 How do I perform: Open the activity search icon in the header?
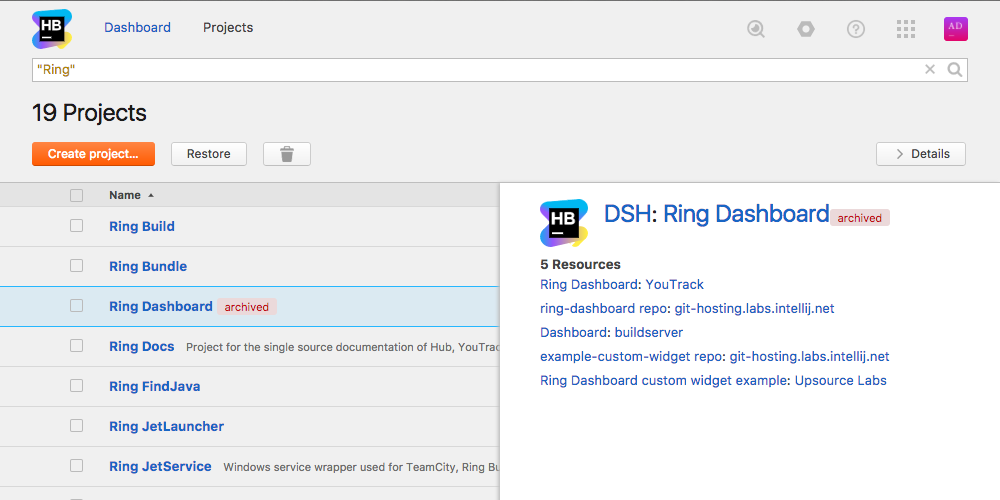pos(756,29)
